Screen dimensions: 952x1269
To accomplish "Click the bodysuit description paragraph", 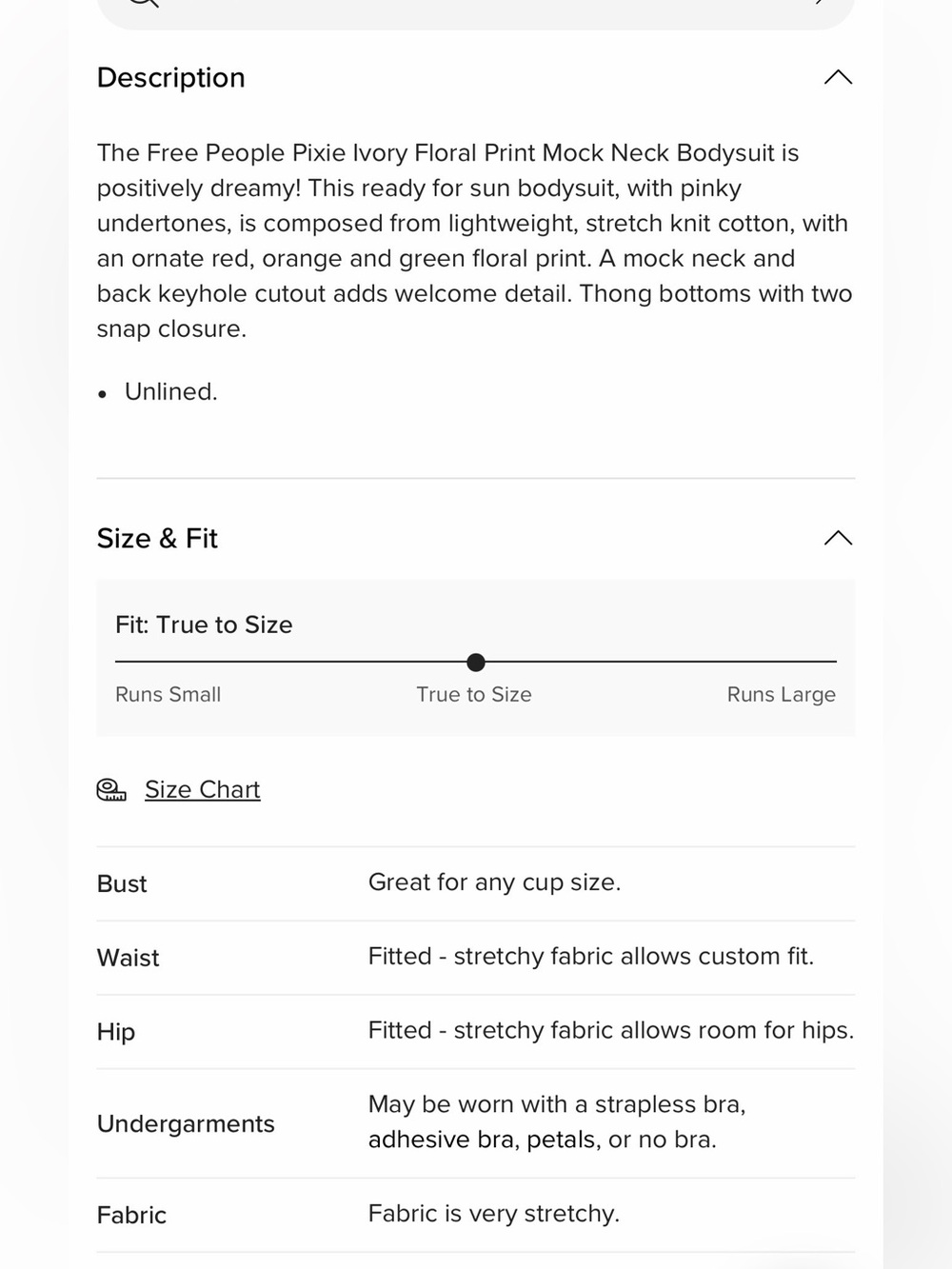I will [x=475, y=241].
